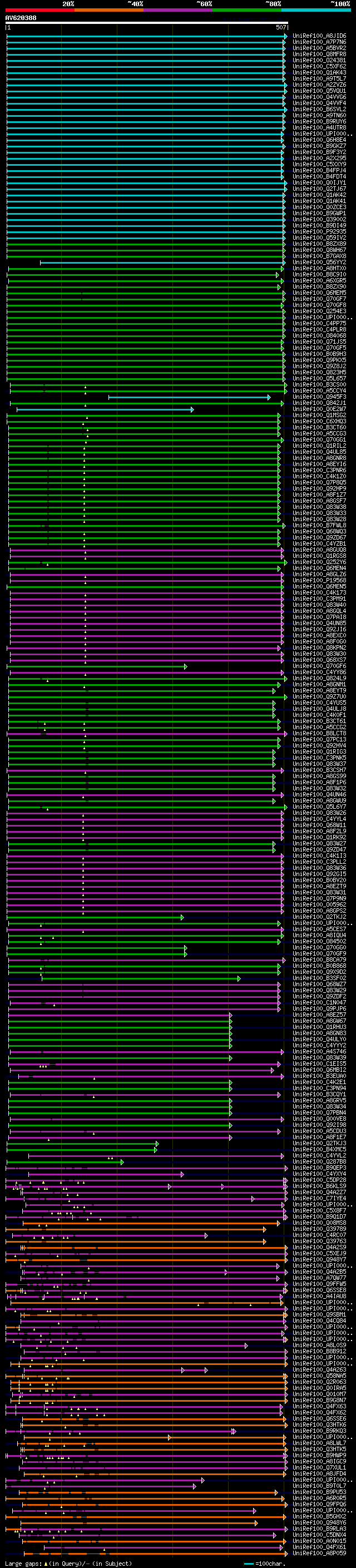Click the white query sequence bar

147,22
